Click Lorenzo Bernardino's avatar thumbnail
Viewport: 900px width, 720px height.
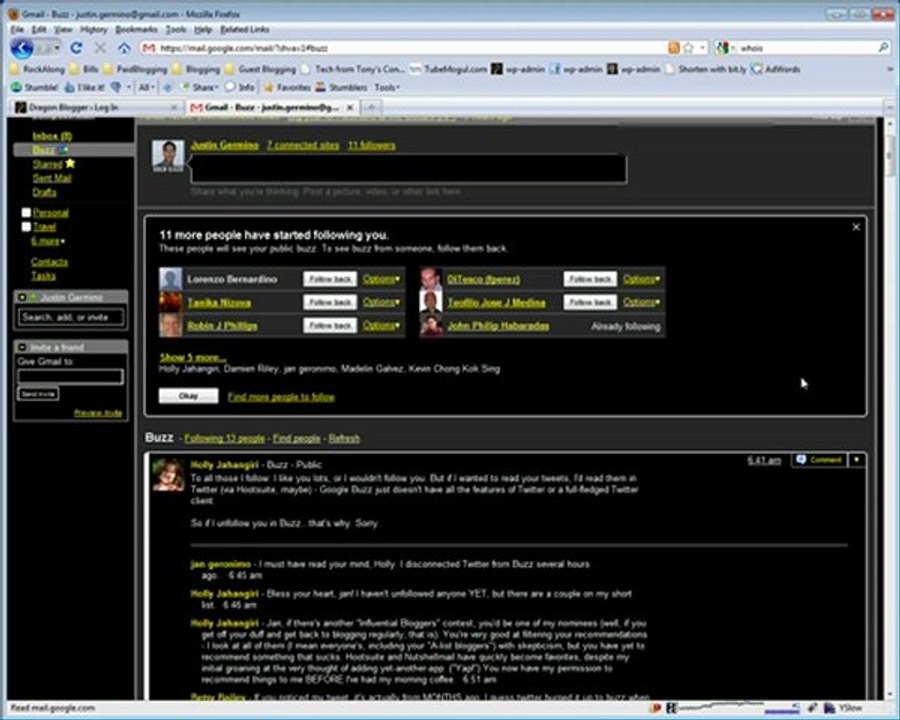click(x=170, y=279)
